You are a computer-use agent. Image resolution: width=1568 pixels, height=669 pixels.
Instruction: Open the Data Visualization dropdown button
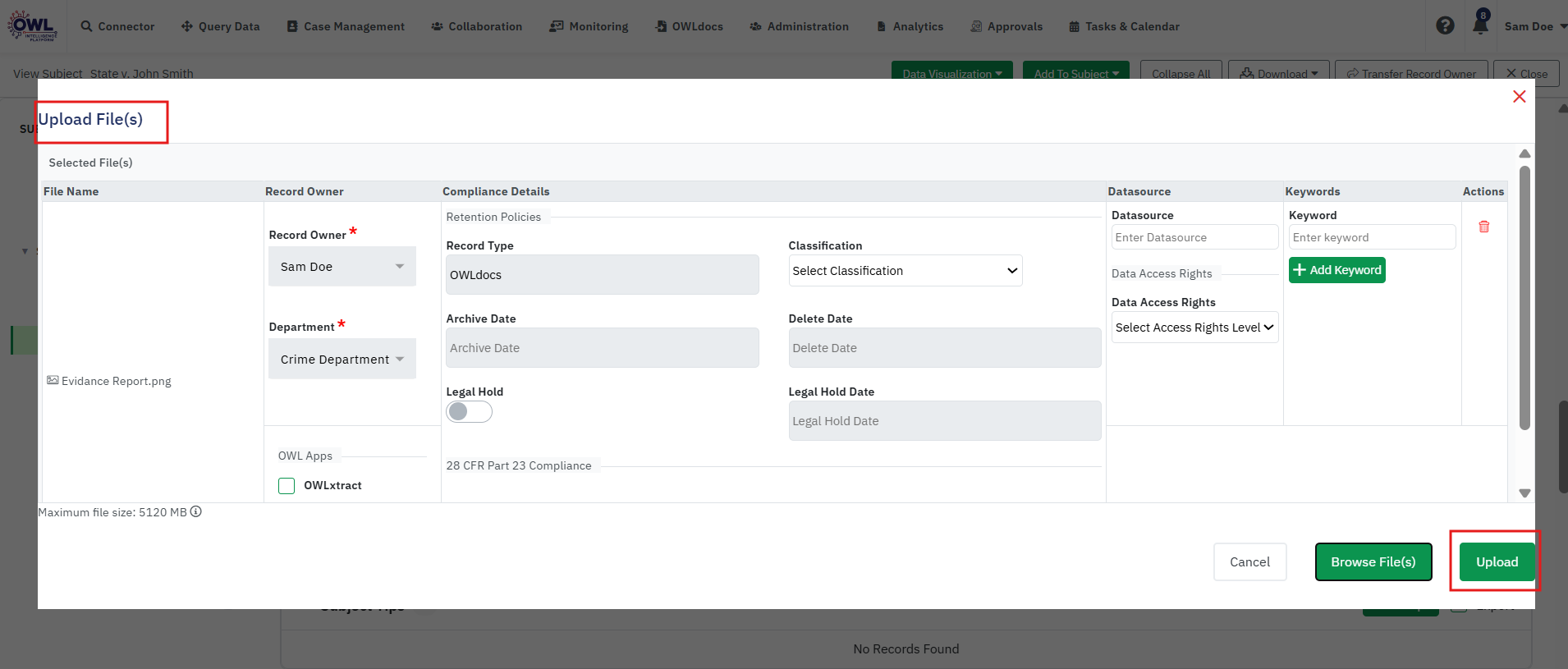pyautogui.click(x=952, y=72)
